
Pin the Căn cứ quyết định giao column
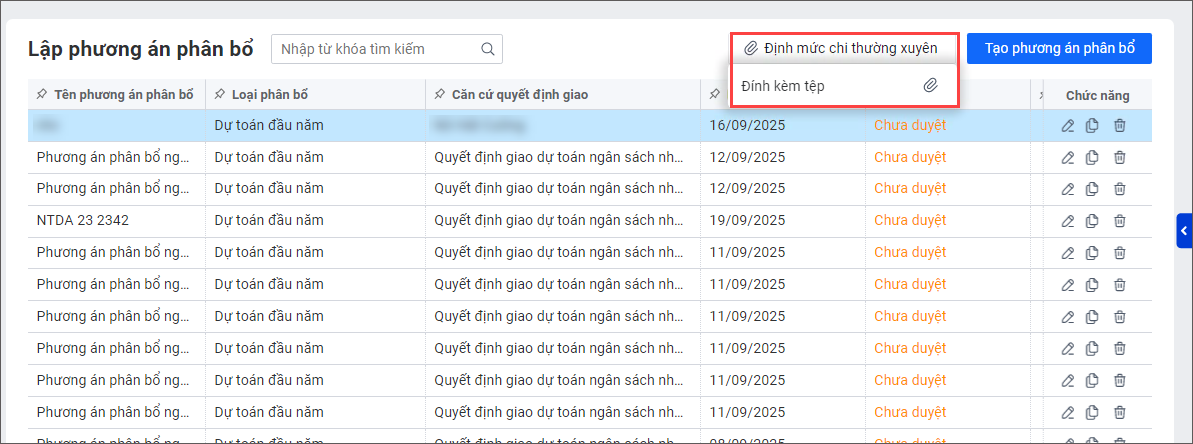click(440, 95)
